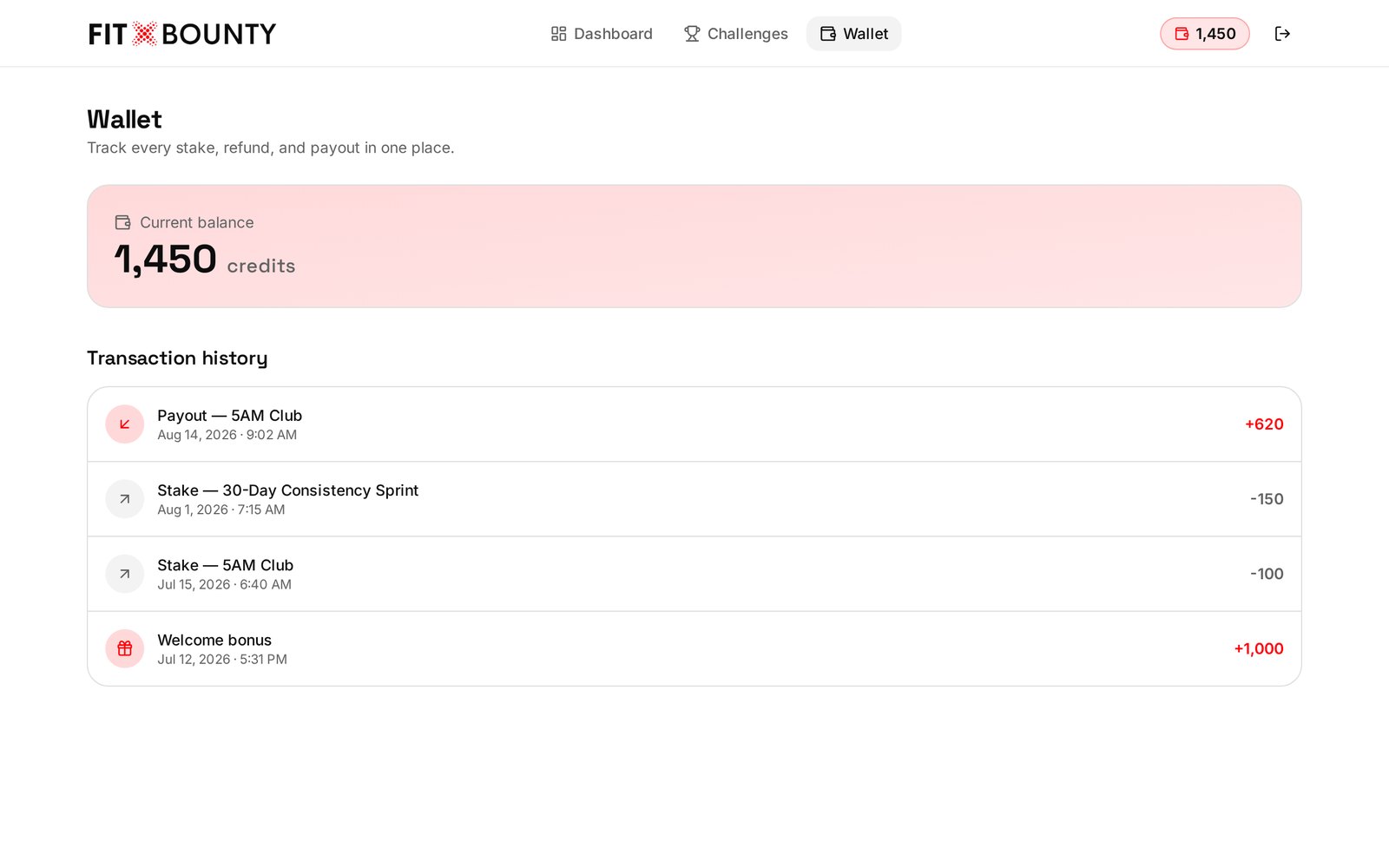Screen dimensions: 1389x868
Task: Click the 'Transaction history' heading
Action: pos(177,358)
